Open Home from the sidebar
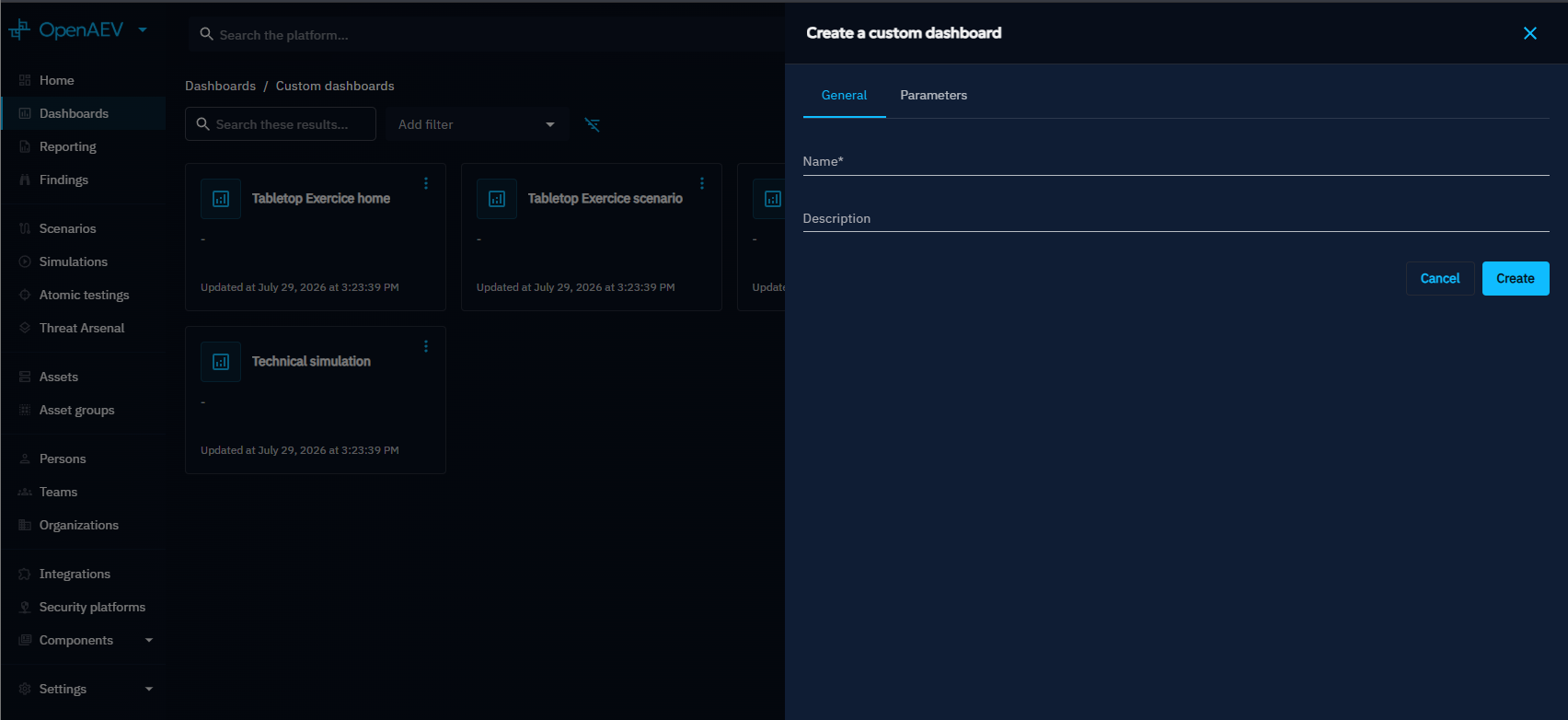 pos(83,80)
